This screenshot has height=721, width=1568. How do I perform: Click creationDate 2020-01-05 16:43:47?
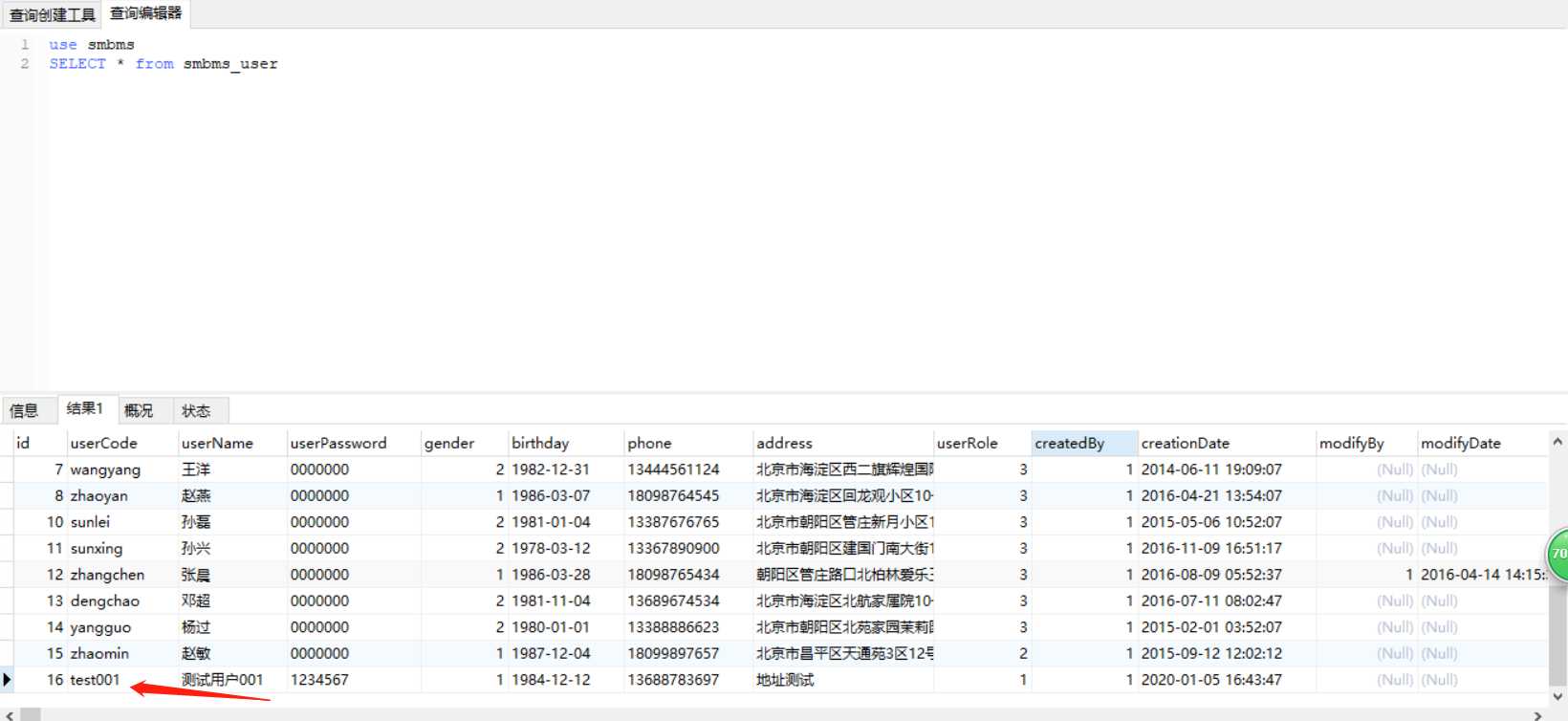[1227, 680]
